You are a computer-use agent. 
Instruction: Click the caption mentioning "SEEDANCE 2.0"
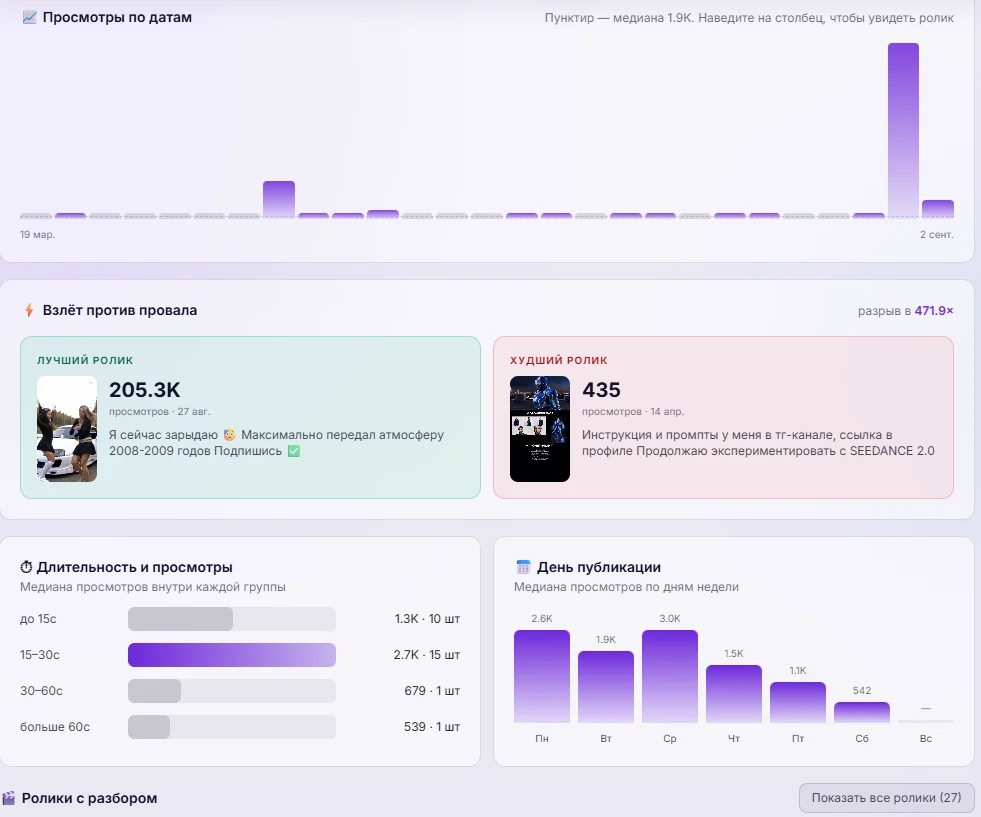coord(758,443)
